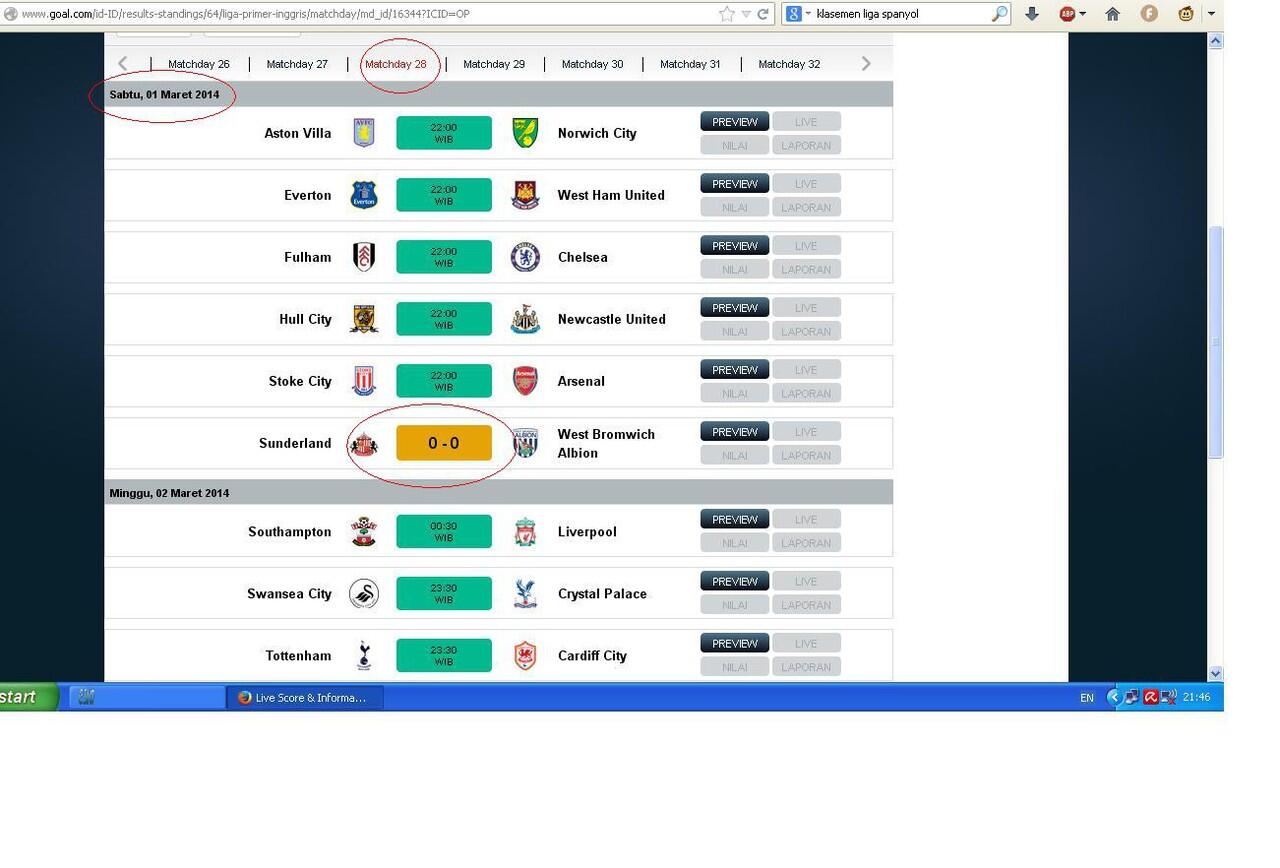Open the Windows Start button

tap(27, 697)
